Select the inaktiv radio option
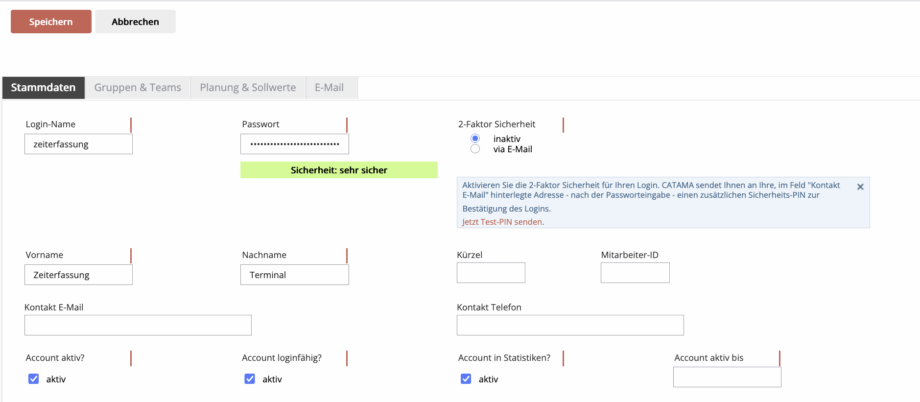The height and width of the screenshot is (402, 920). tap(475, 138)
